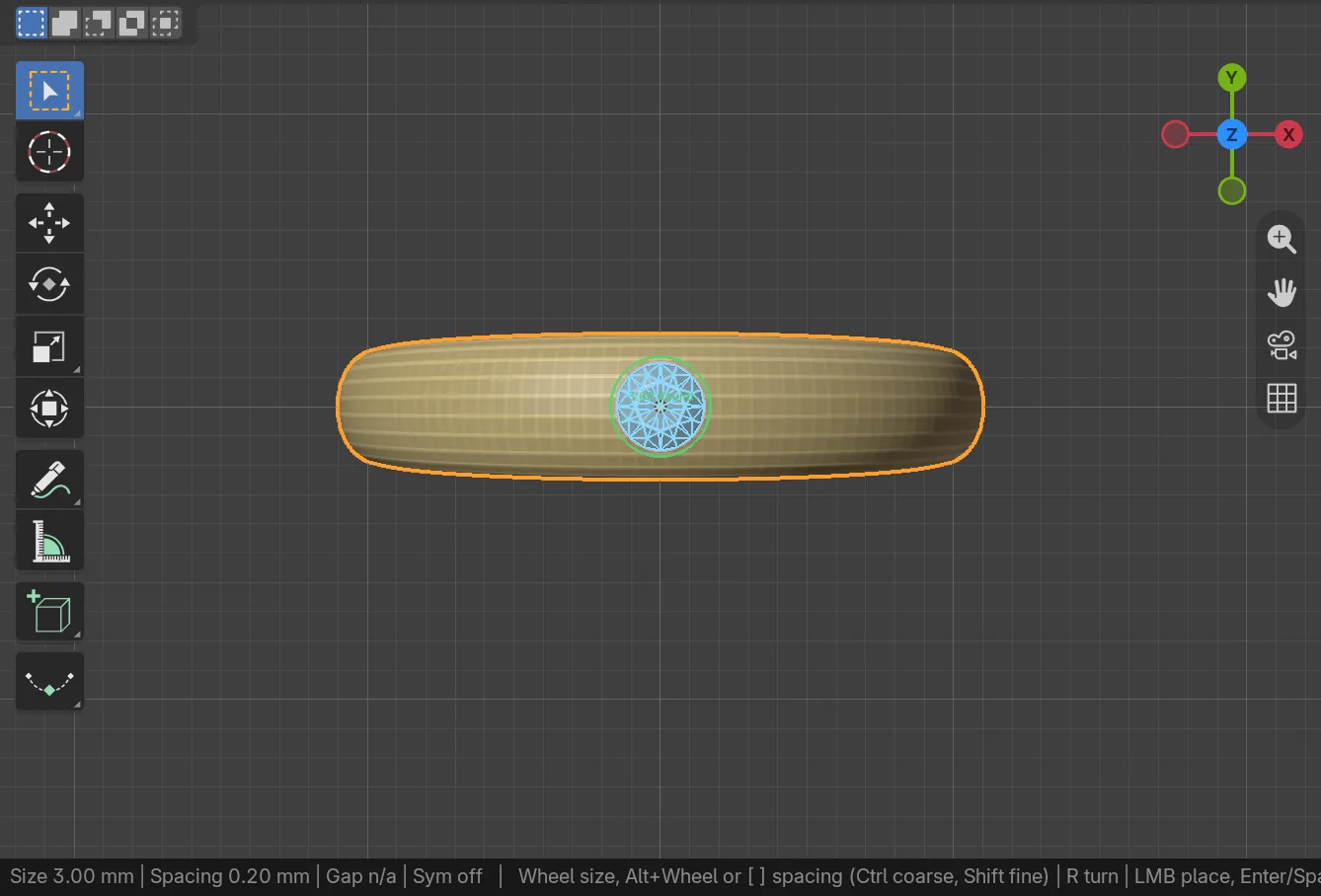Viewport: 1321px width, 896px height.
Task: Click the negative X axis gizmo ball
Action: [1175, 134]
